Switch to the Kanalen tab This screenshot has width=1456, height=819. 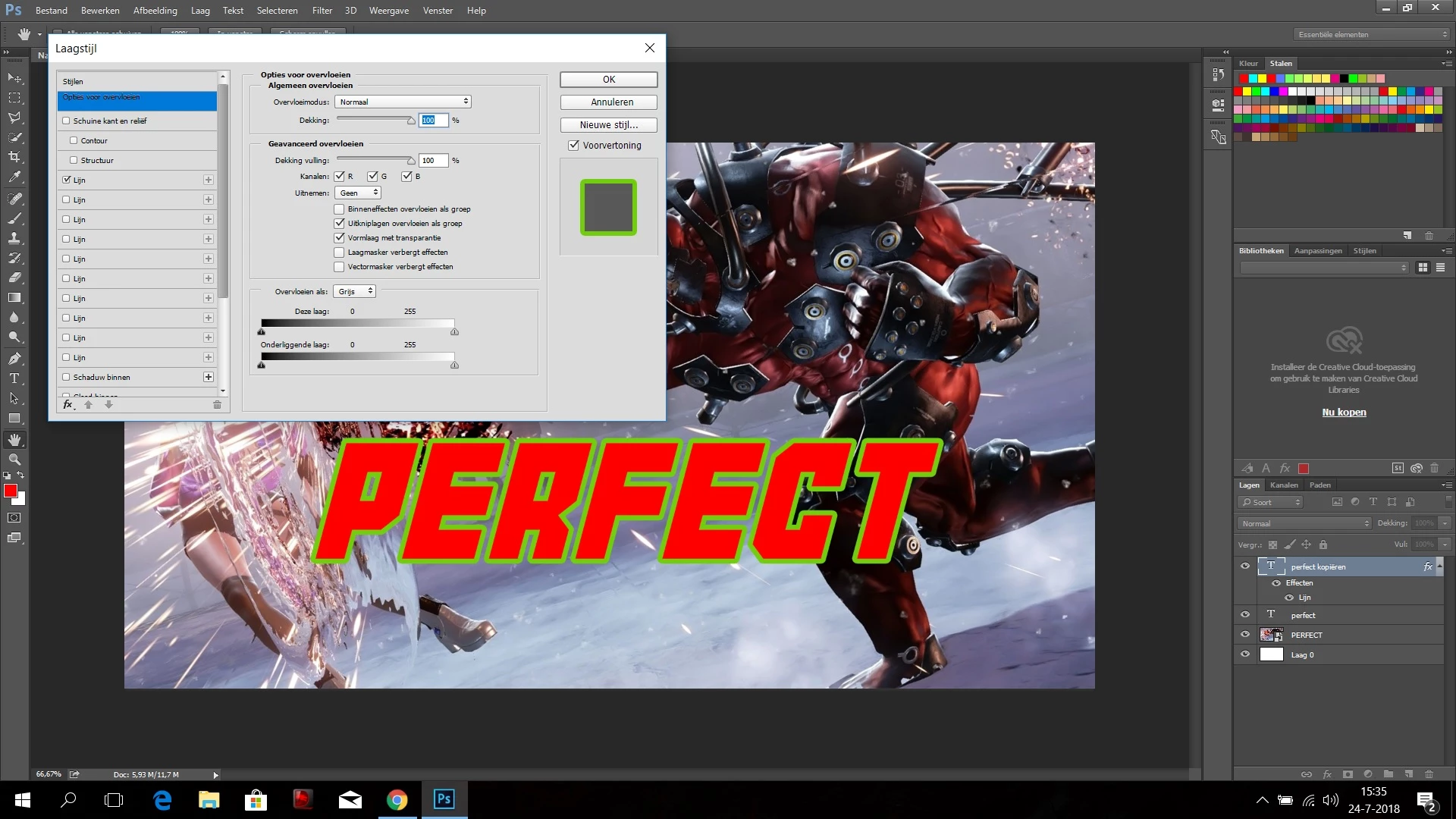click(1283, 485)
